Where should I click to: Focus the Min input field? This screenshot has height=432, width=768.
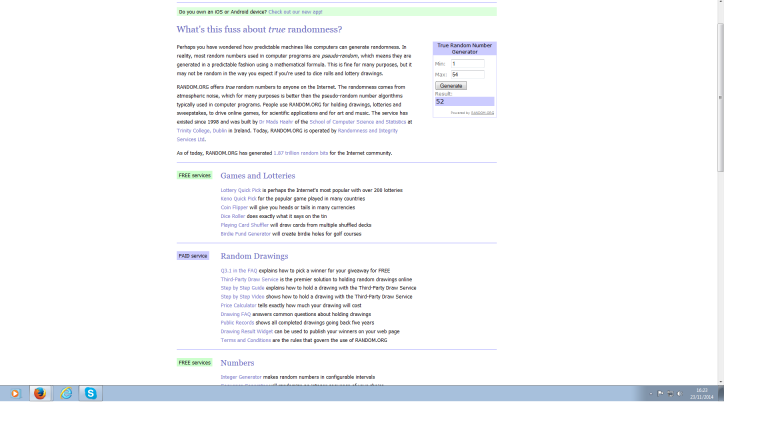(x=467, y=64)
